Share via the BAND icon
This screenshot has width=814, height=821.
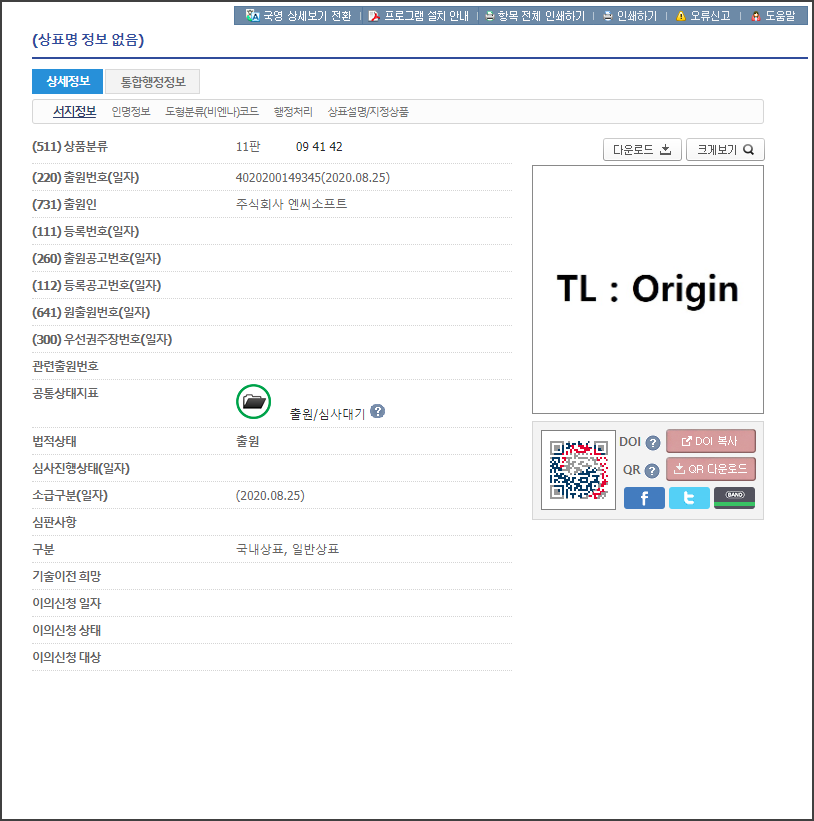point(734,498)
